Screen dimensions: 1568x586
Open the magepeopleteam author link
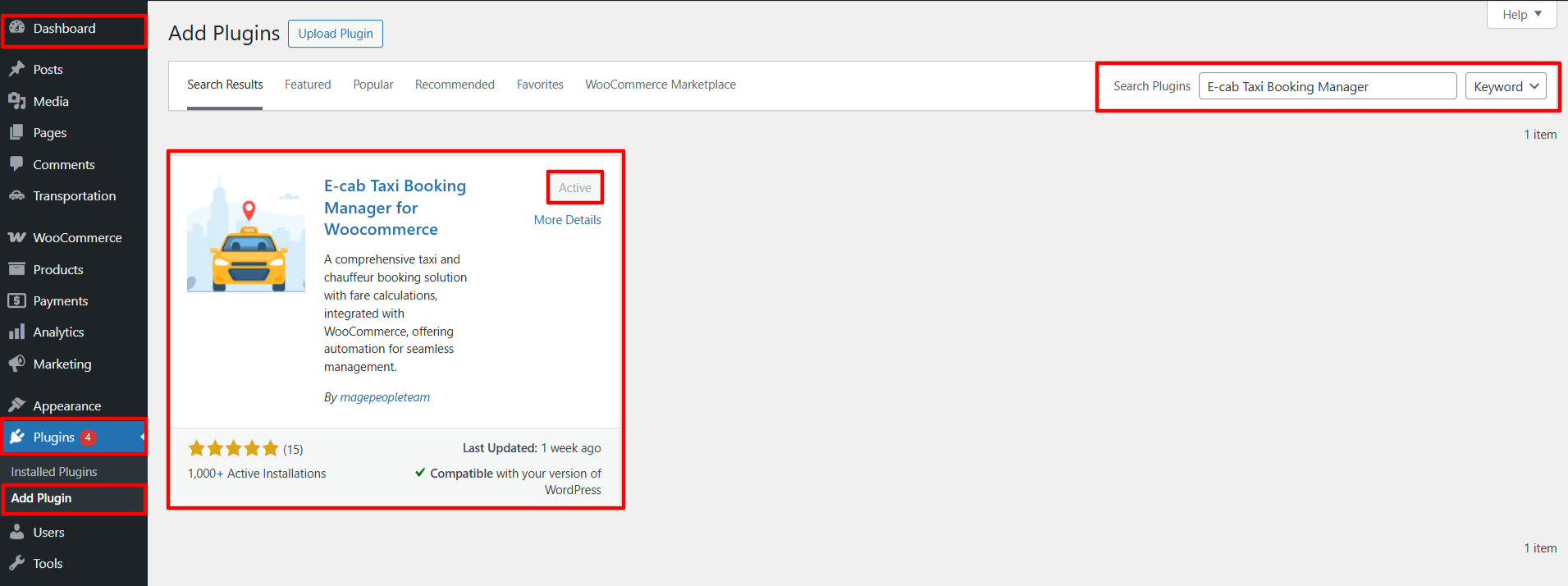pos(385,397)
